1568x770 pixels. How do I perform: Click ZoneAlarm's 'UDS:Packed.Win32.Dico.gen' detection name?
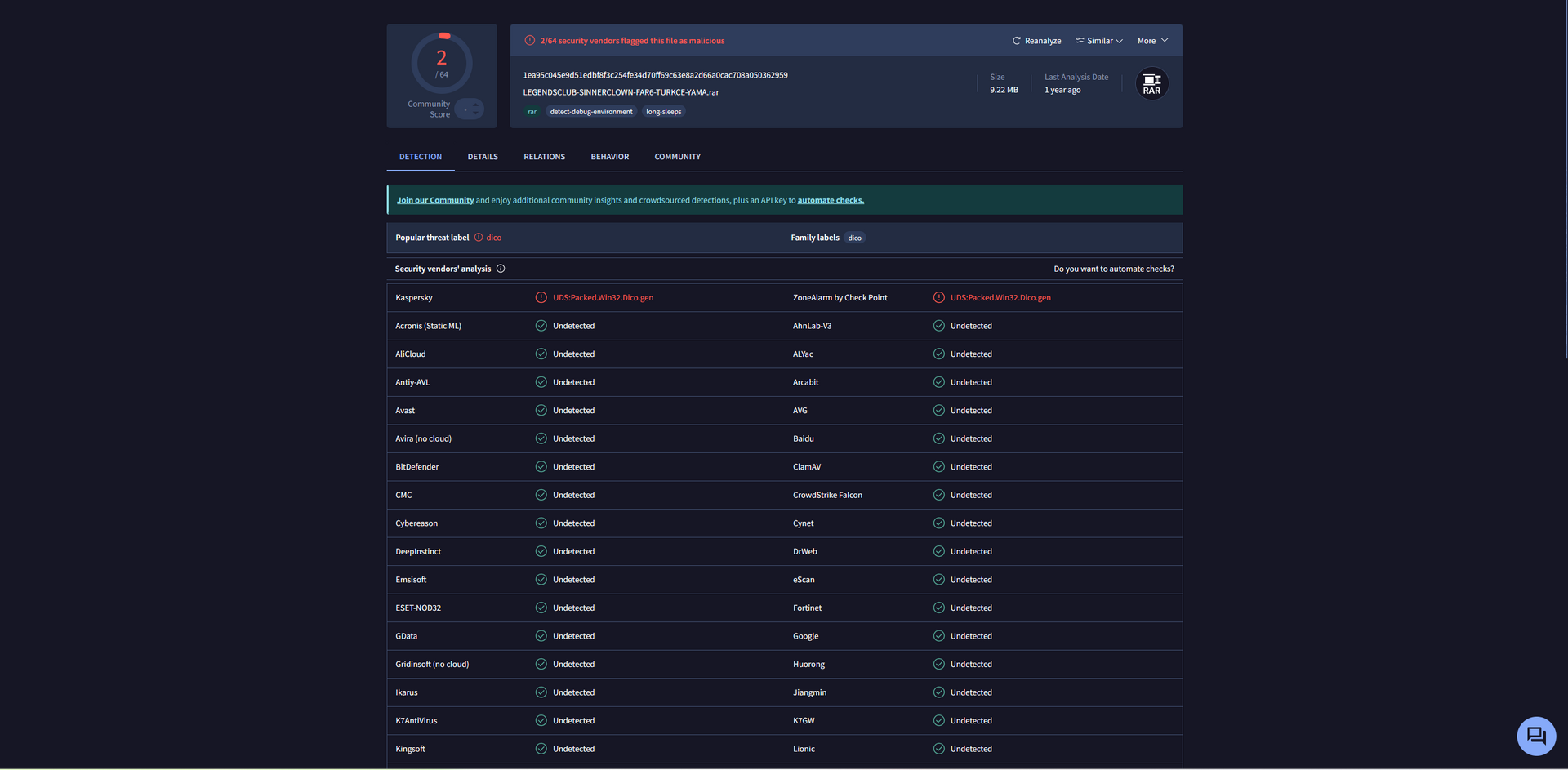click(1001, 298)
